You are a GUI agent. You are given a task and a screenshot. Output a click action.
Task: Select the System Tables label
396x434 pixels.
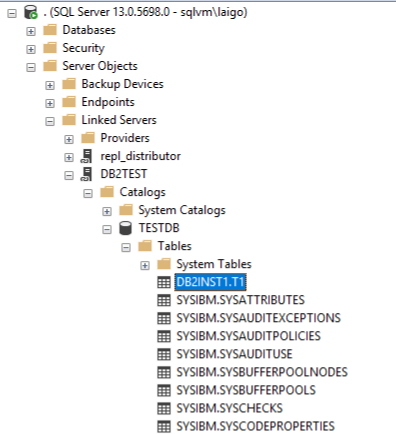click(214, 264)
